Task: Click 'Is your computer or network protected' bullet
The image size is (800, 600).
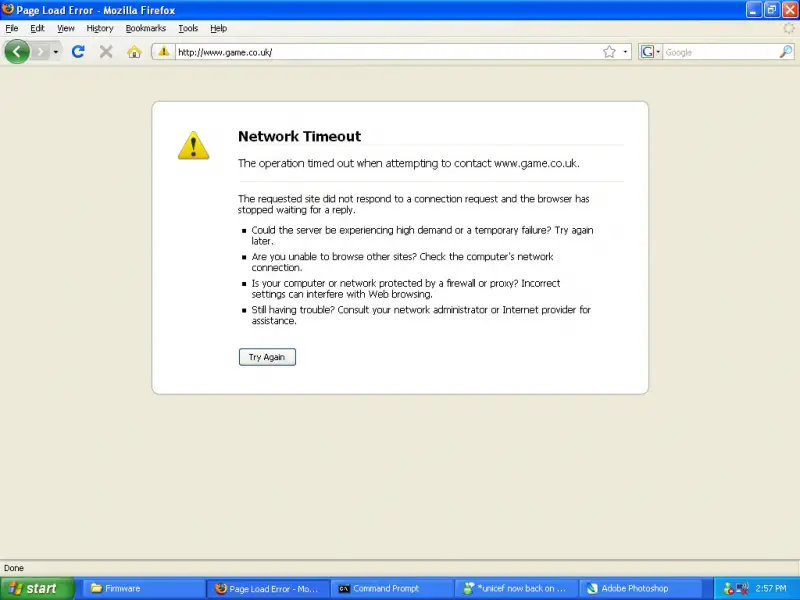Action: tap(406, 289)
